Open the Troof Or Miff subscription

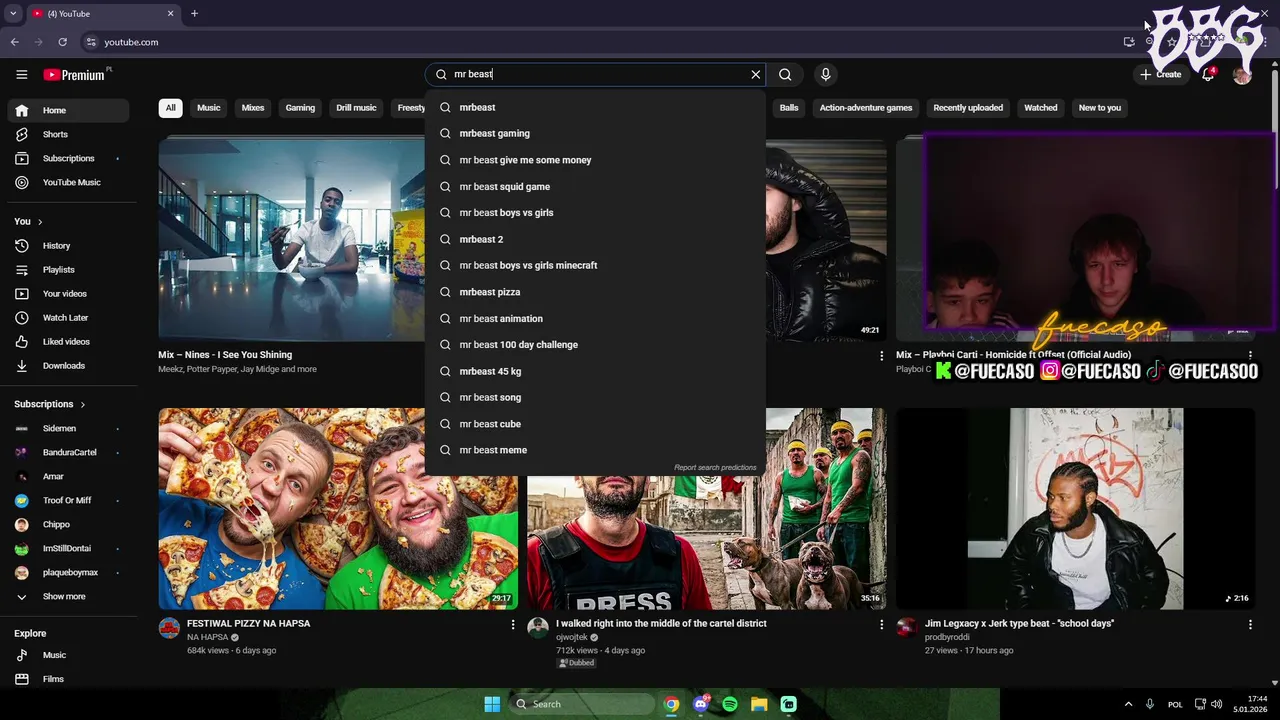[69, 500]
